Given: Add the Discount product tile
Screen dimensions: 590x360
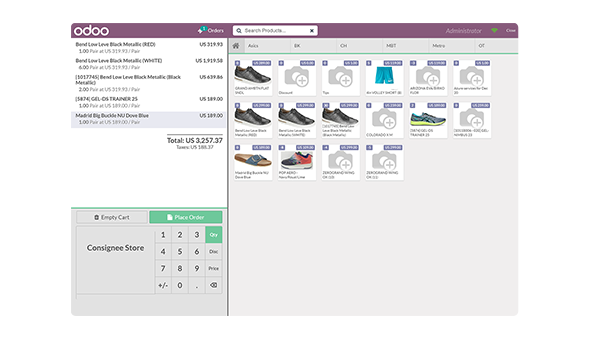Looking at the screenshot, I should pyautogui.click(x=297, y=77).
